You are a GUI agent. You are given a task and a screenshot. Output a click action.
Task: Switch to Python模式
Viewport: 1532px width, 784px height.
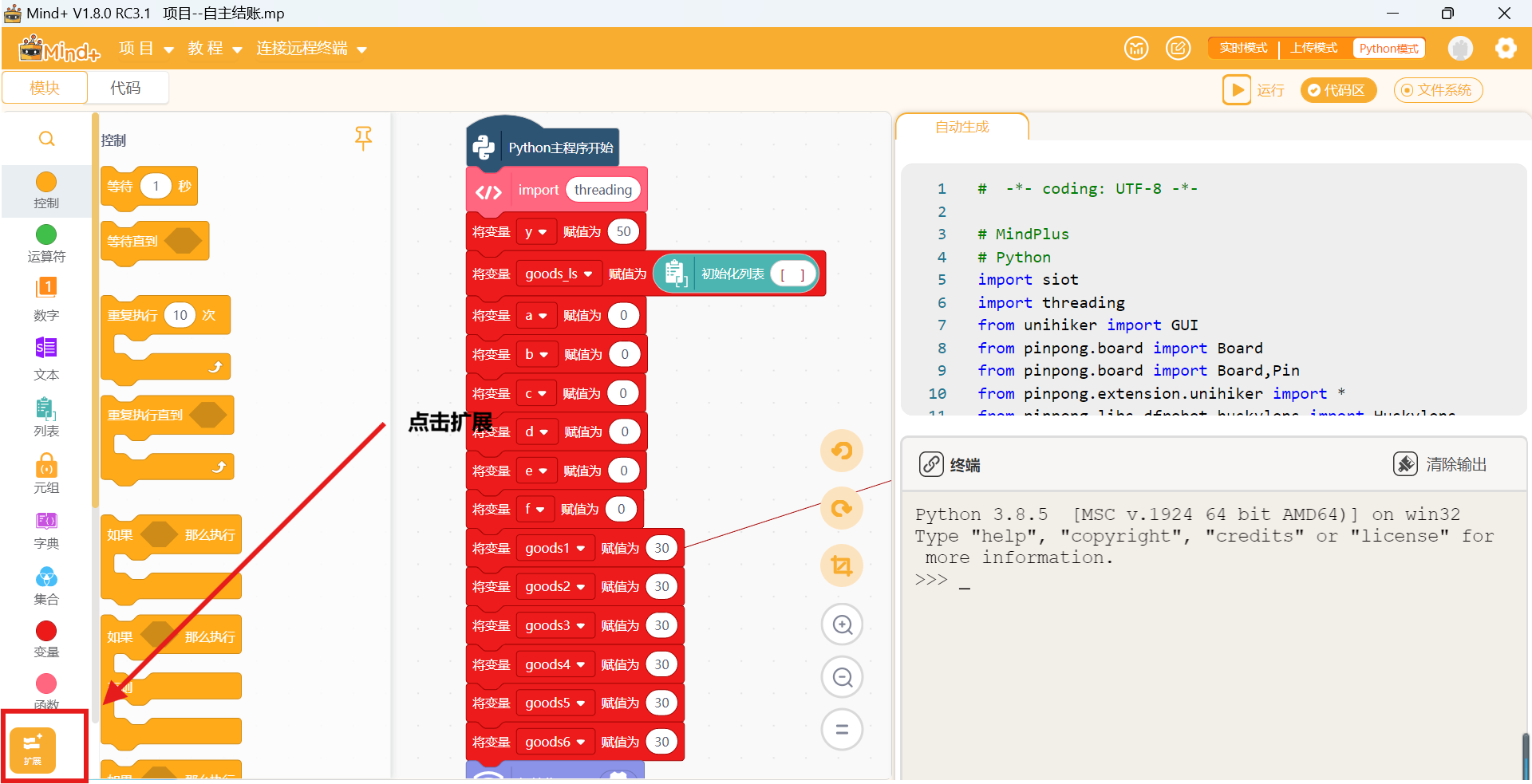1388,49
